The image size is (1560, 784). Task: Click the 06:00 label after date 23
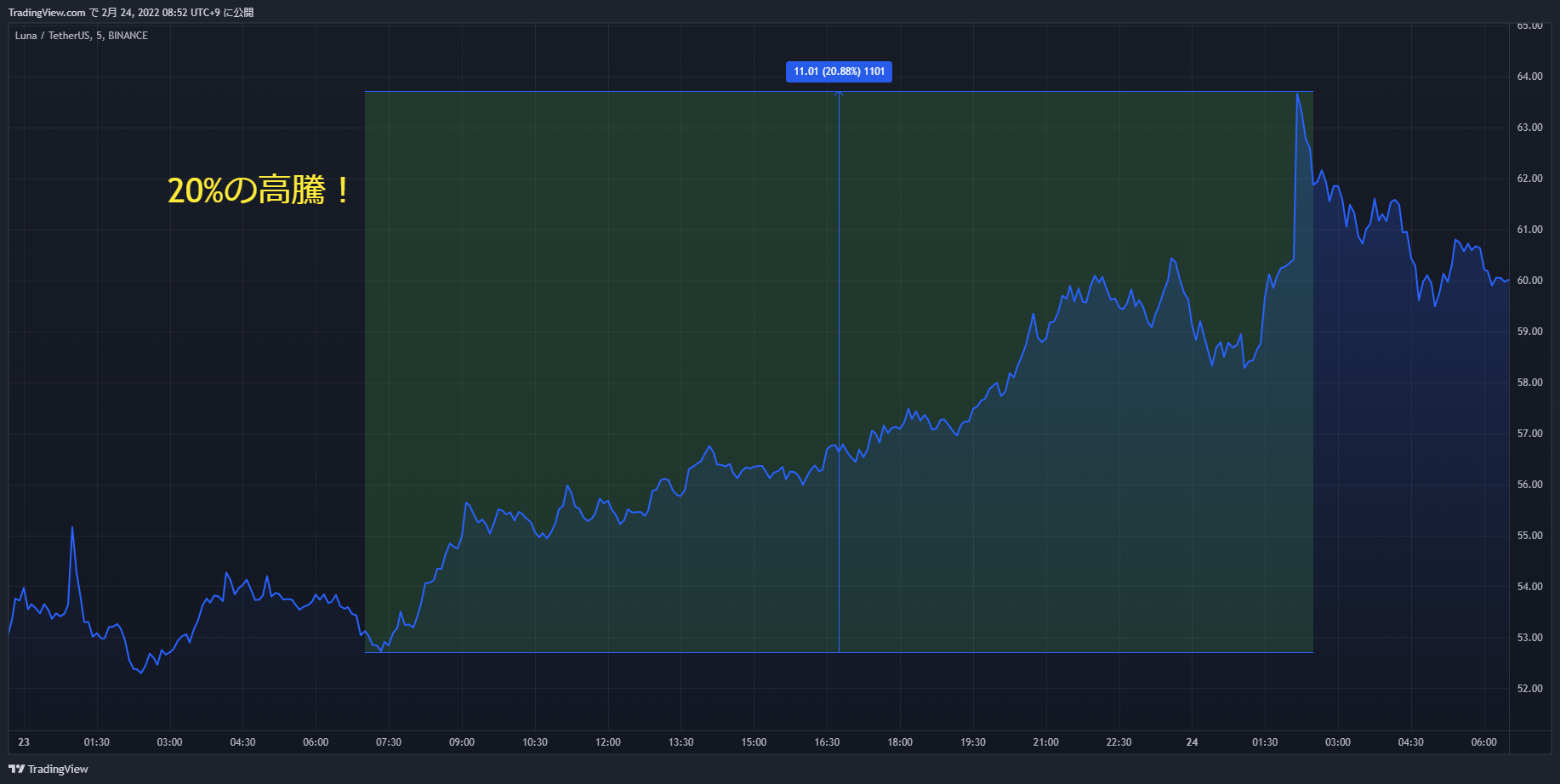pos(316,742)
